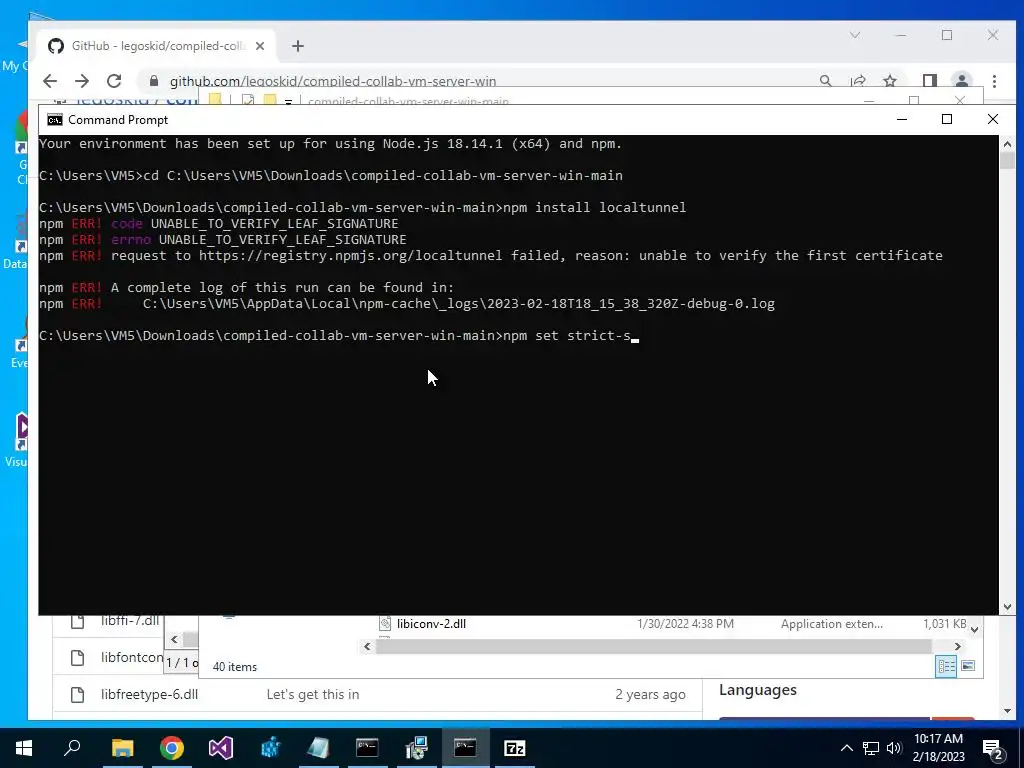Open the blue gear app on the taskbar
Viewport: 1024px width, 768px height.
click(x=270, y=748)
